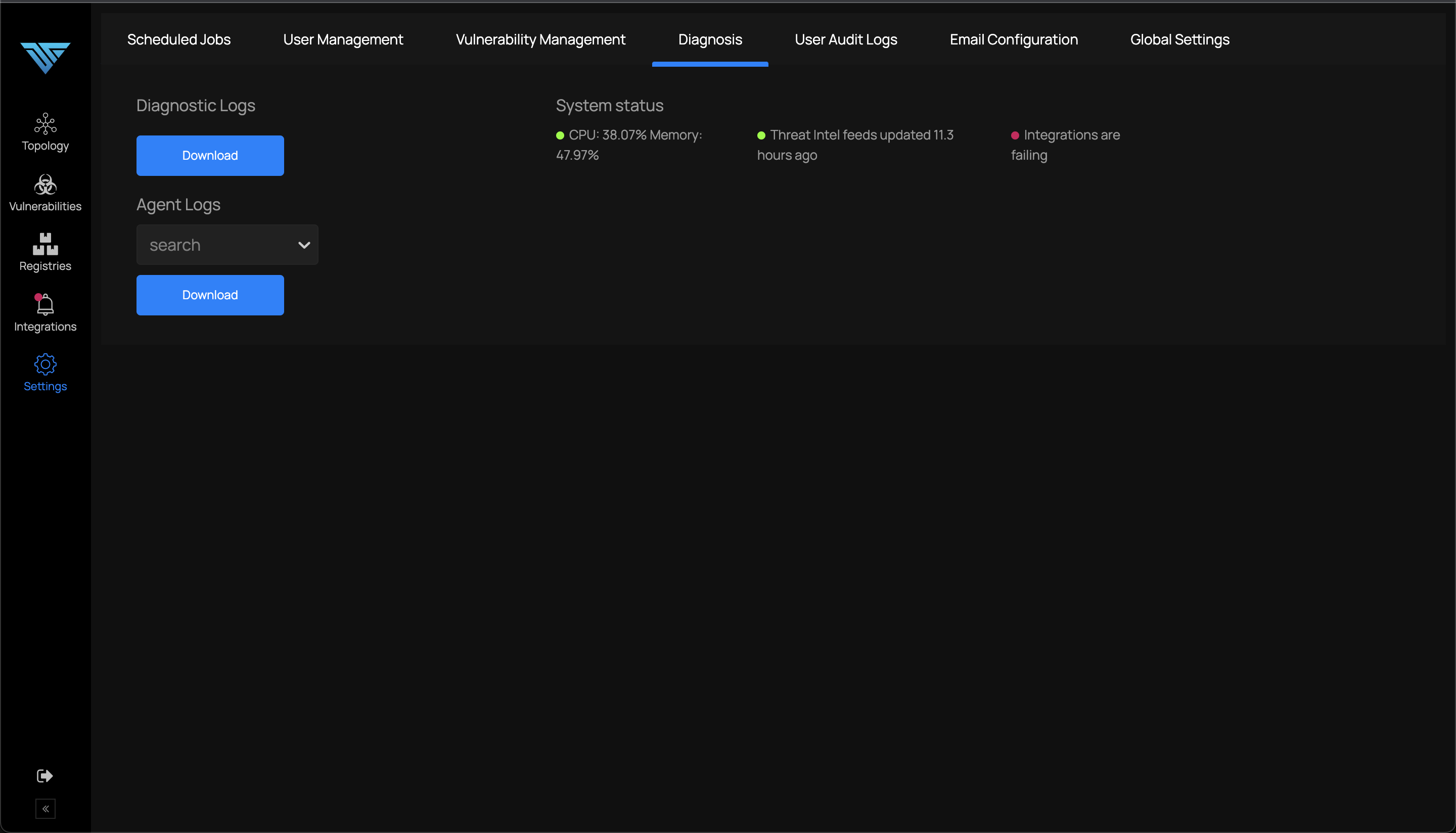1456x833 pixels.
Task: Open the Settings gear icon
Action: point(45,364)
